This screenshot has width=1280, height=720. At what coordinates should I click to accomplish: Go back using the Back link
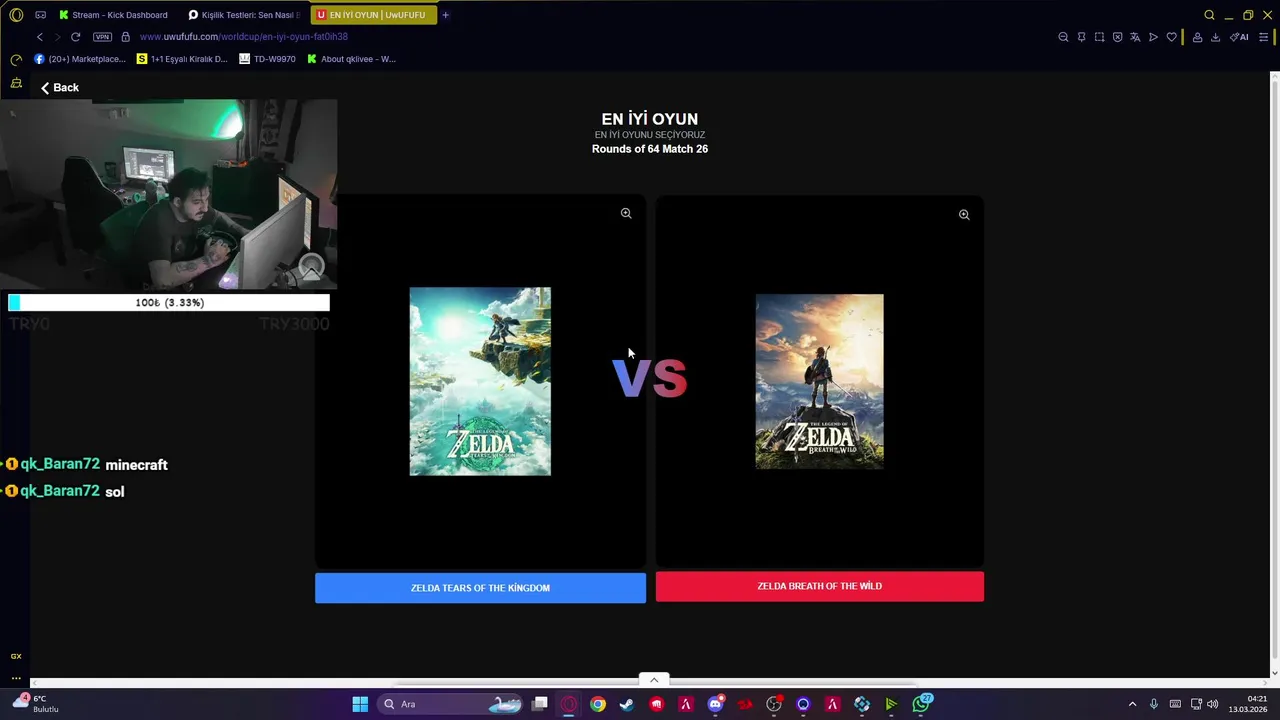[x=59, y=87]
